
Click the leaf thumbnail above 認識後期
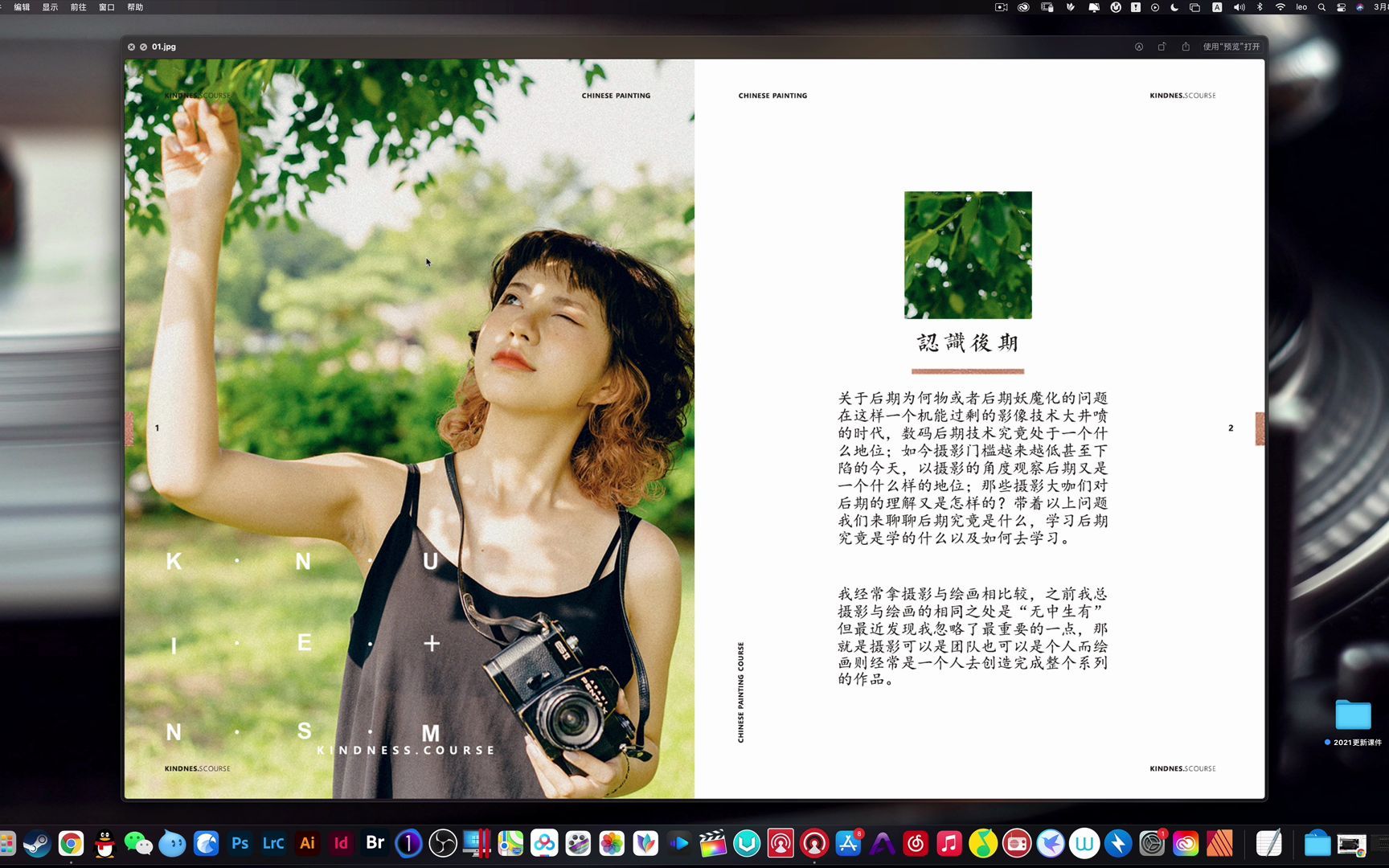(x=968, y=255)
